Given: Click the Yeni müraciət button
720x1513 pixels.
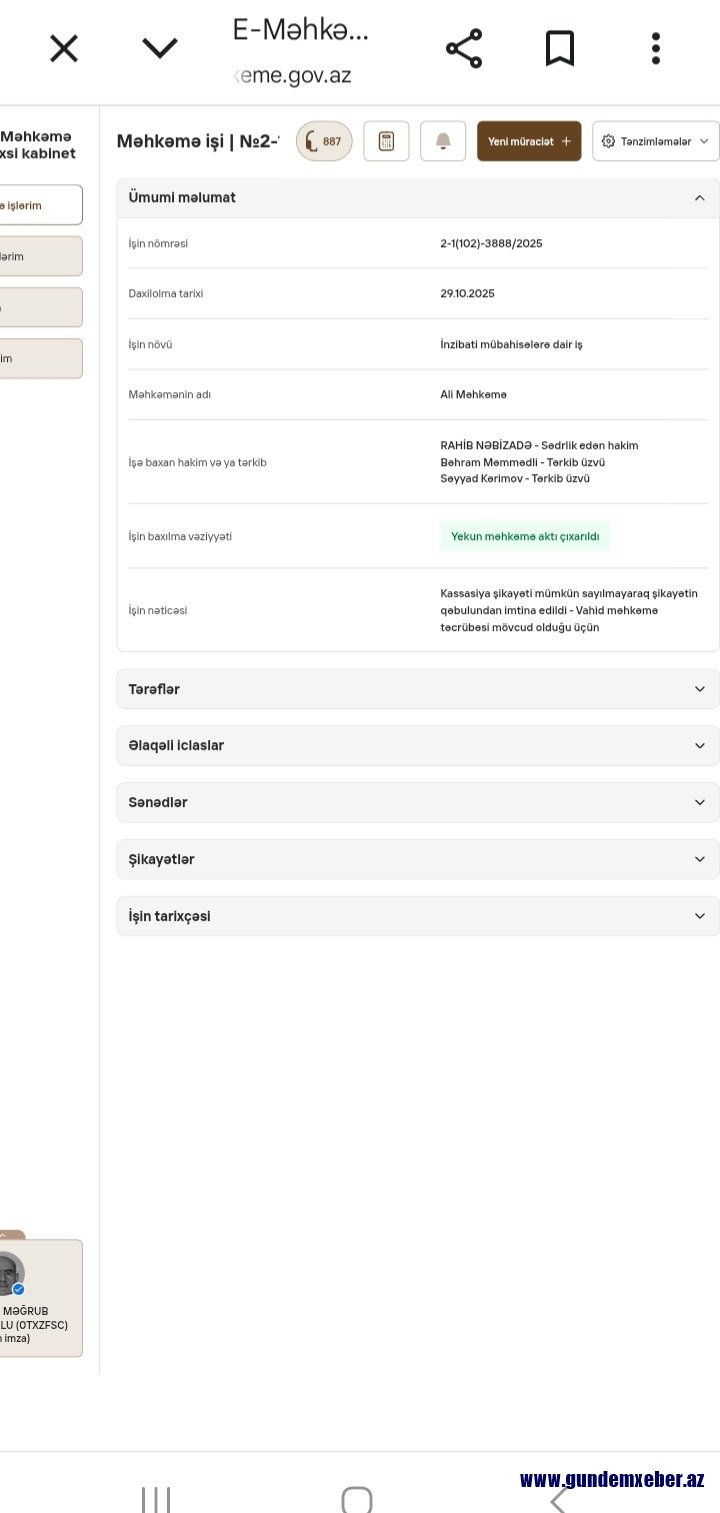Looking at the screenshot, I should [x=529, y=141].
